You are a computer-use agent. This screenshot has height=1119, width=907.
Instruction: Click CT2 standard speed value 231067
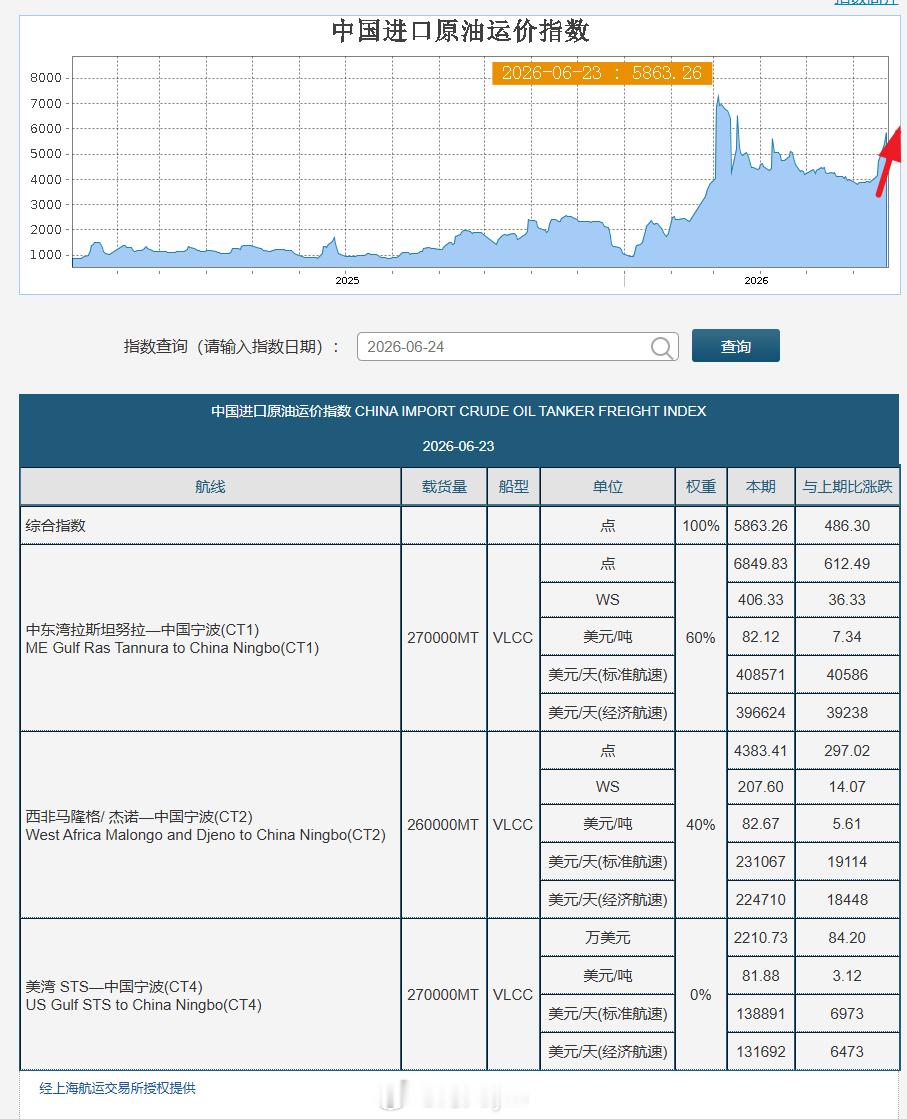click(761, 862)
